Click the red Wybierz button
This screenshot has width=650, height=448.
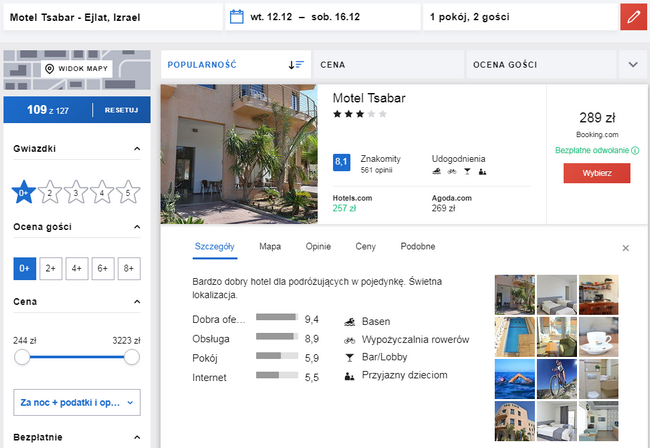click(596, 172)
